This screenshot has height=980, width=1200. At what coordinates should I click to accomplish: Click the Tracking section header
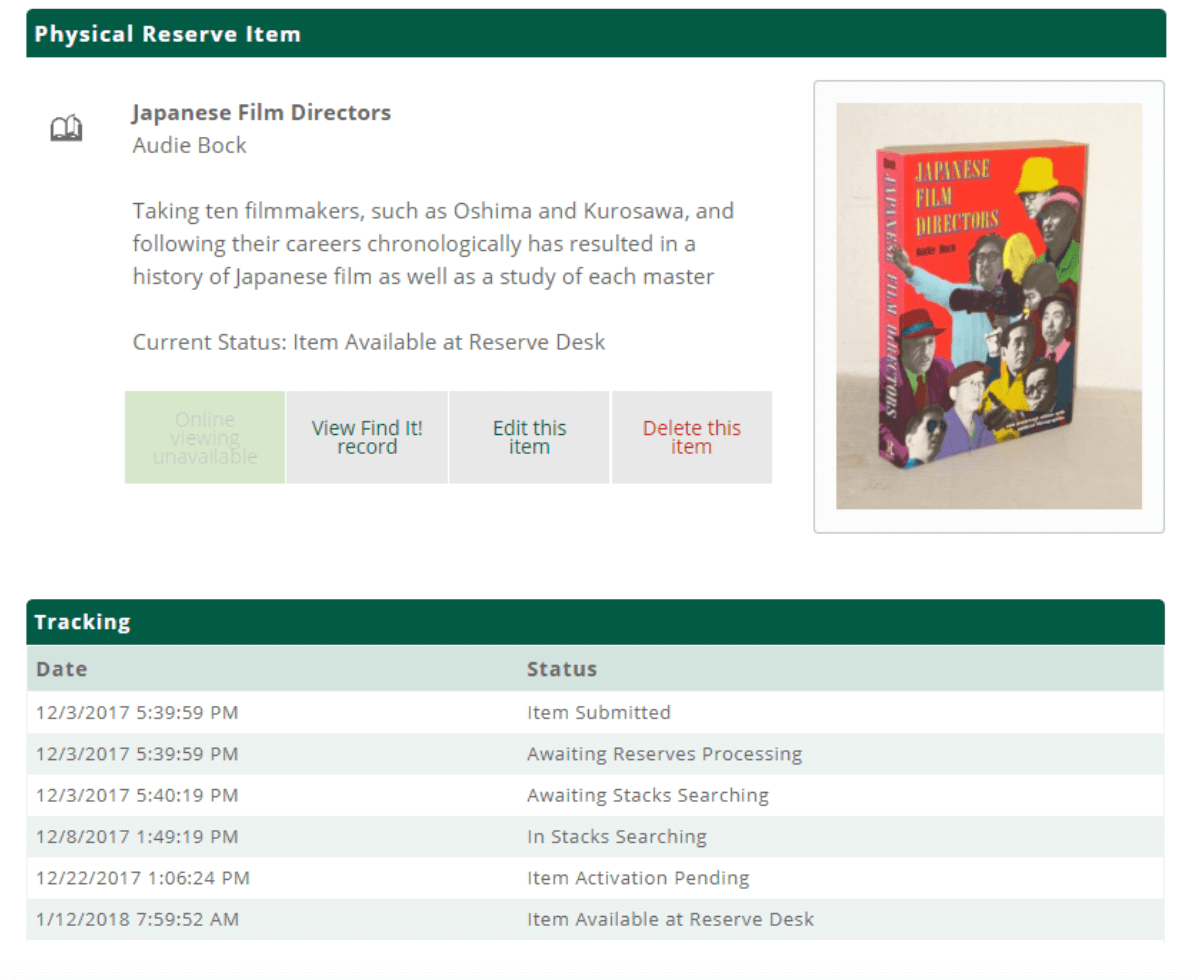click(595, 622)
